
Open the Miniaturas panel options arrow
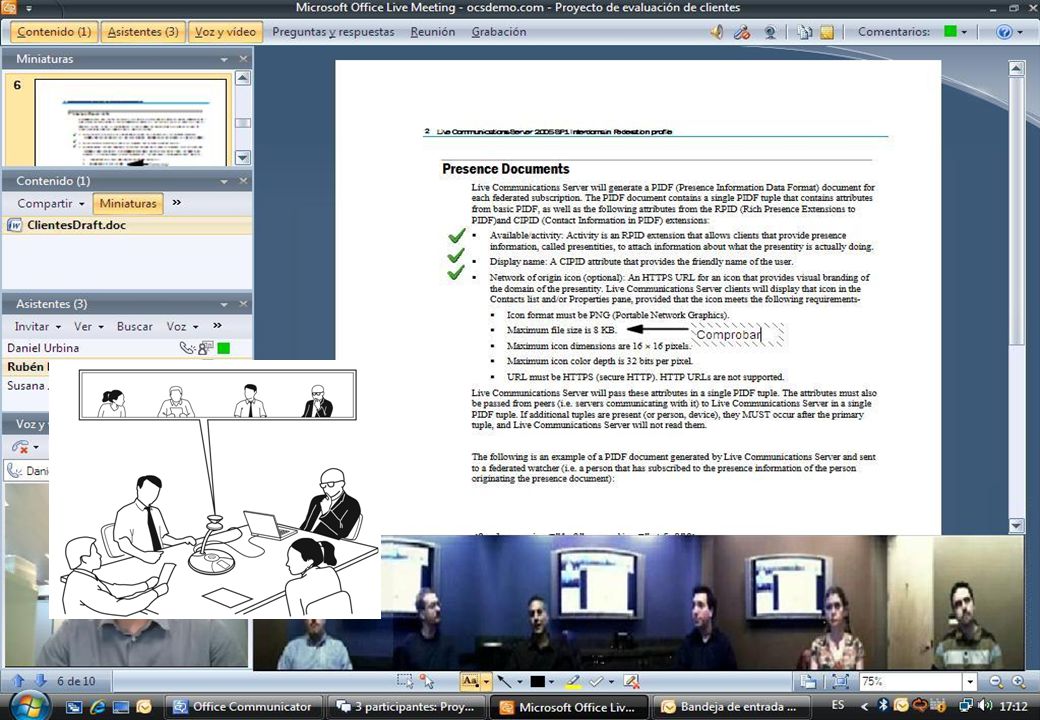click(224, 59)
